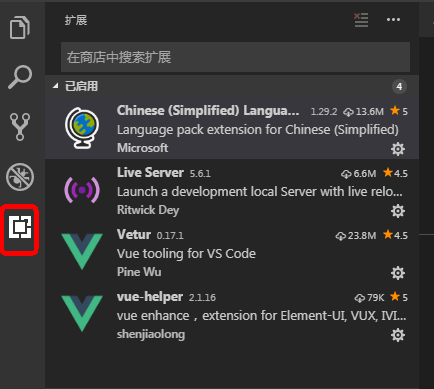
Task: Open gear menu for vue-helper extension
Action: (x=398, y=335)
